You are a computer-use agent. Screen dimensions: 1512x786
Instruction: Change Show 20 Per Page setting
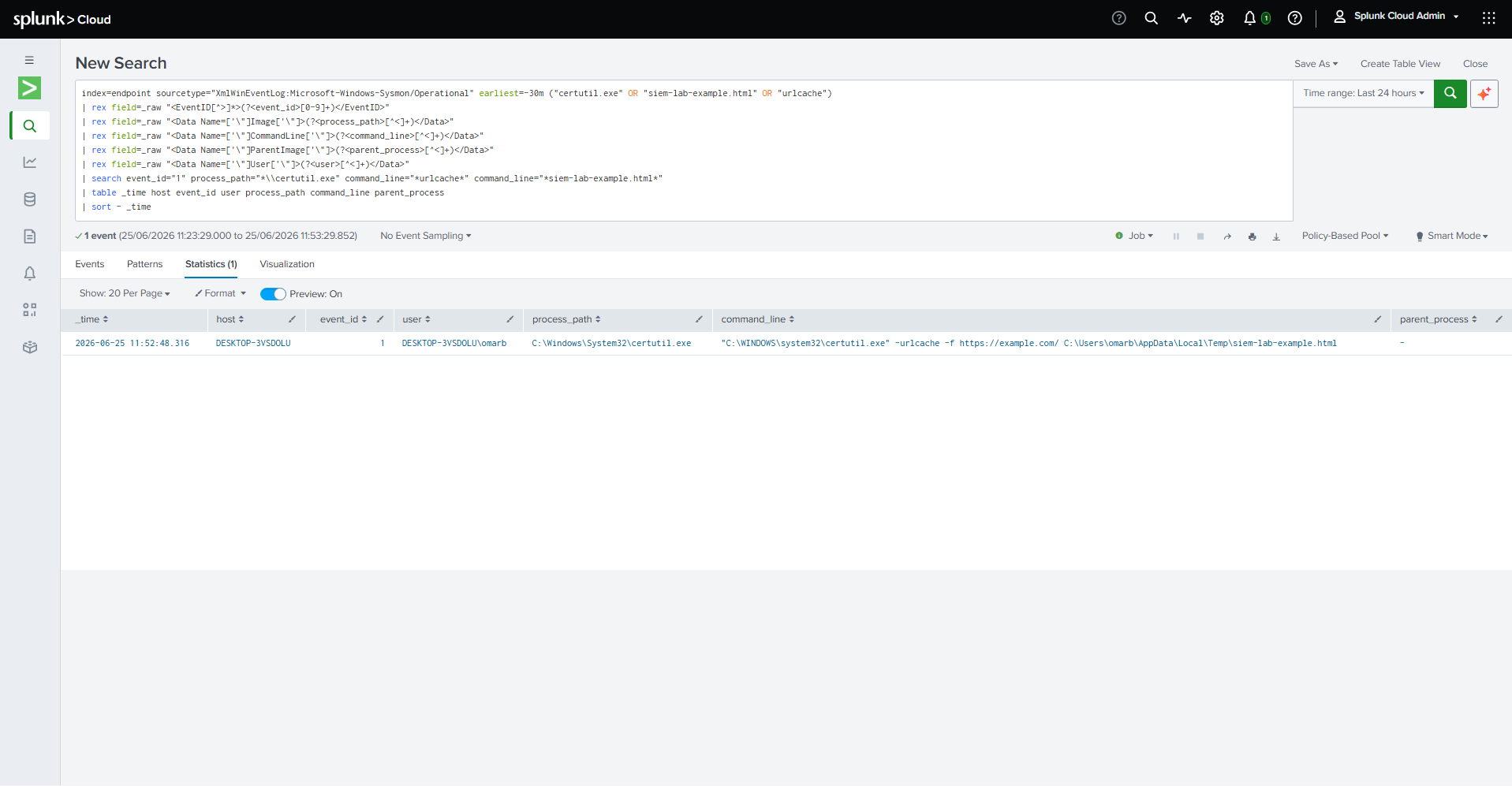pos(125,293)
